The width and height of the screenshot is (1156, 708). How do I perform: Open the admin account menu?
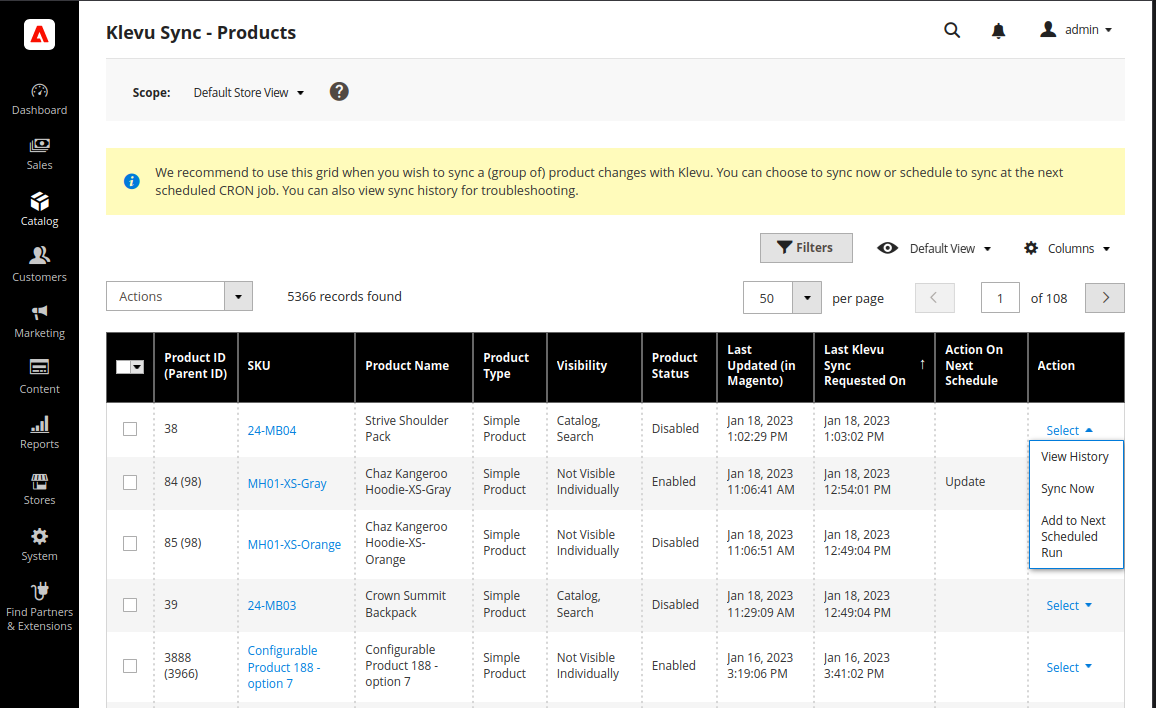coord(1076,30)
